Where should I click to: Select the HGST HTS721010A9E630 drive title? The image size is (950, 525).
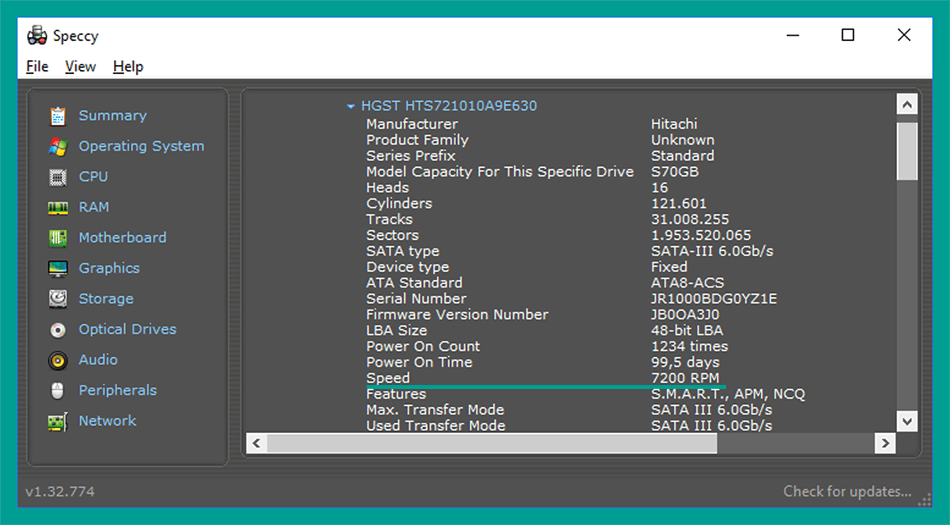(449, 106)
